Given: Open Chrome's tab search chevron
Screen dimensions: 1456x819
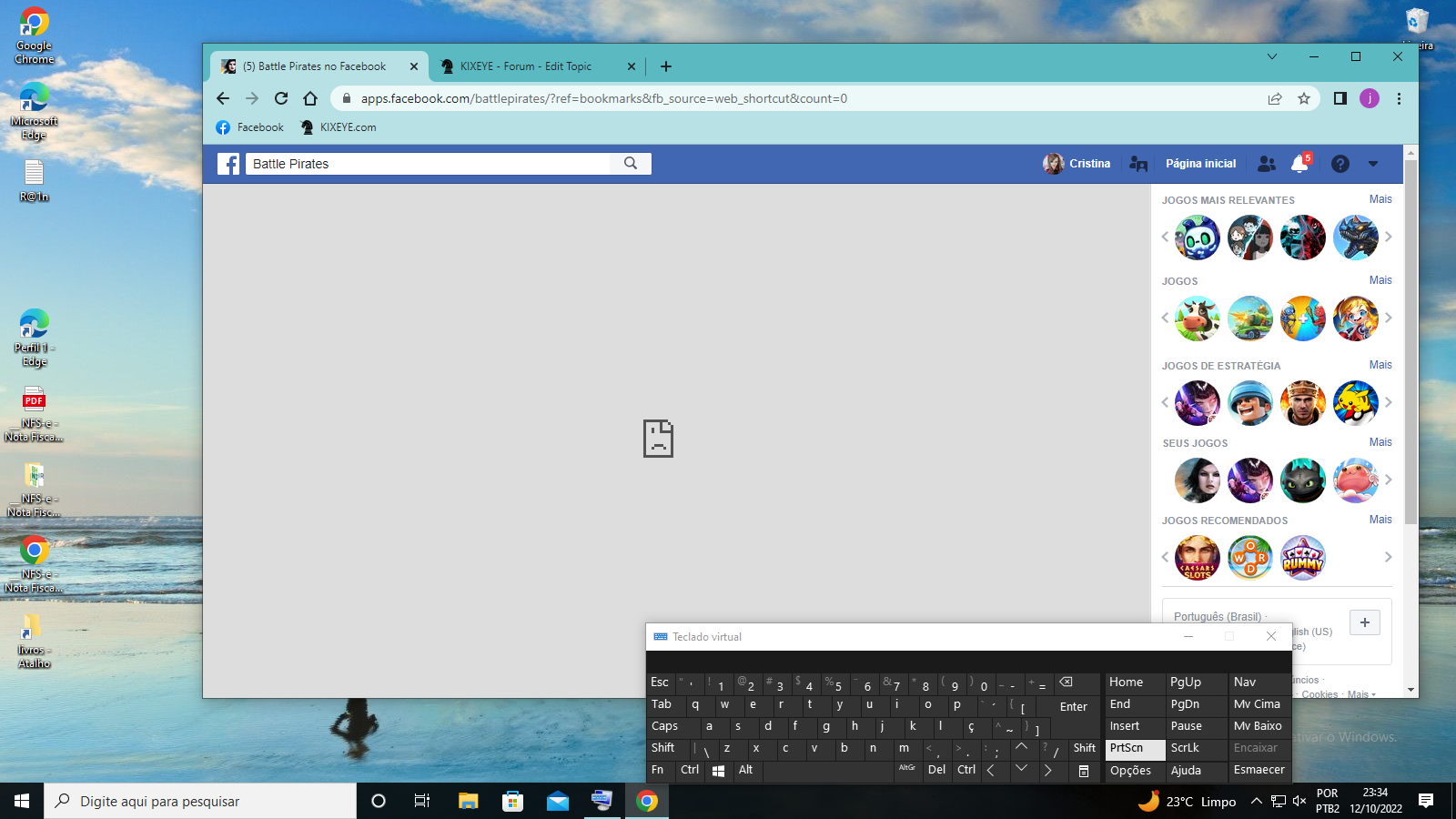Looking at the screenshot, I should click(x=1272, y=56).
